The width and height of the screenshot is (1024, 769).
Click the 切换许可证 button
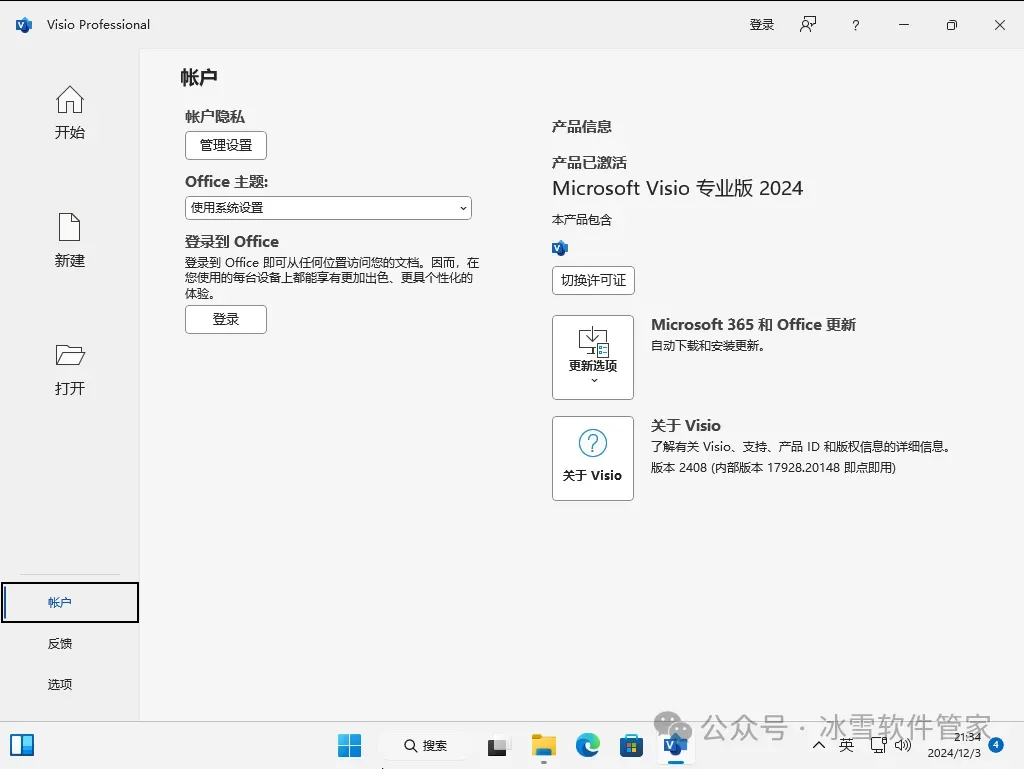point(593,280)
